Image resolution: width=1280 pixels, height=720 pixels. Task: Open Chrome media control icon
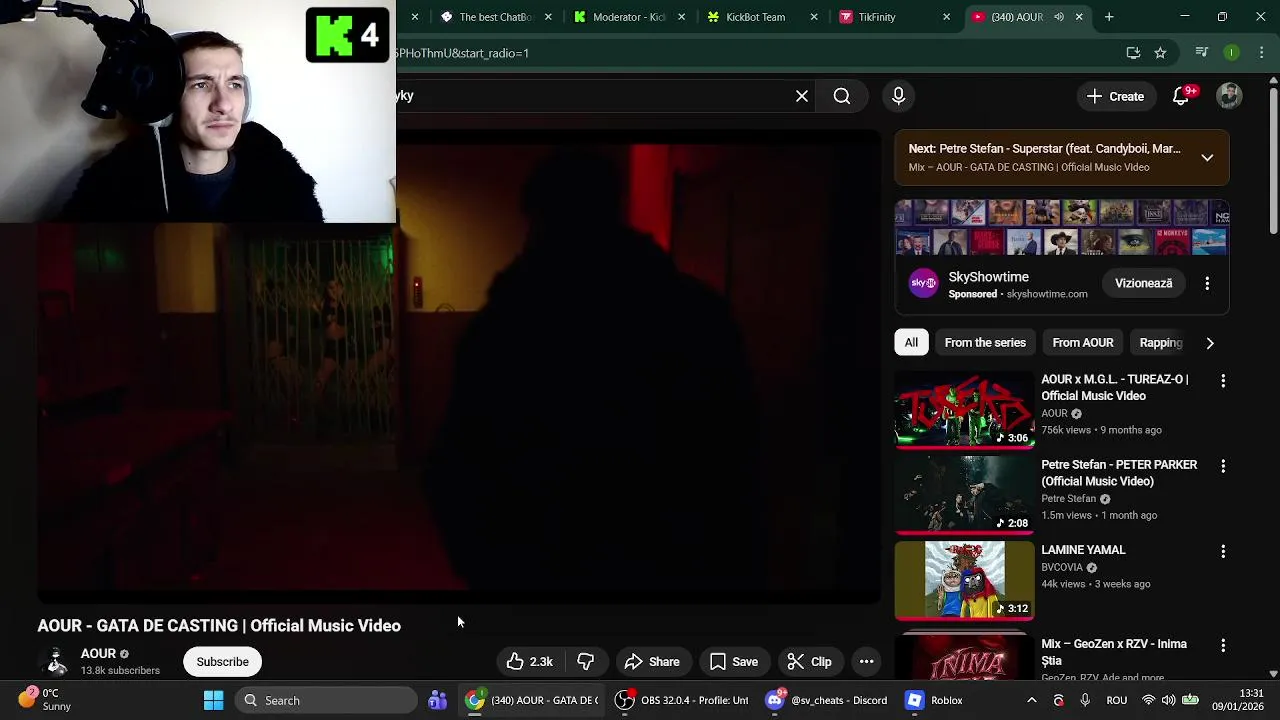(x=1202, y=53)
